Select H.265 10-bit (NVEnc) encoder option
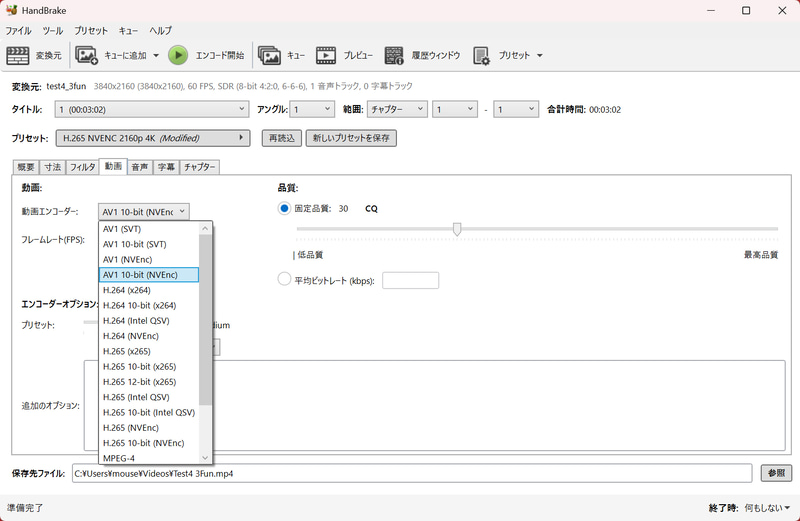 coord(148,443)
